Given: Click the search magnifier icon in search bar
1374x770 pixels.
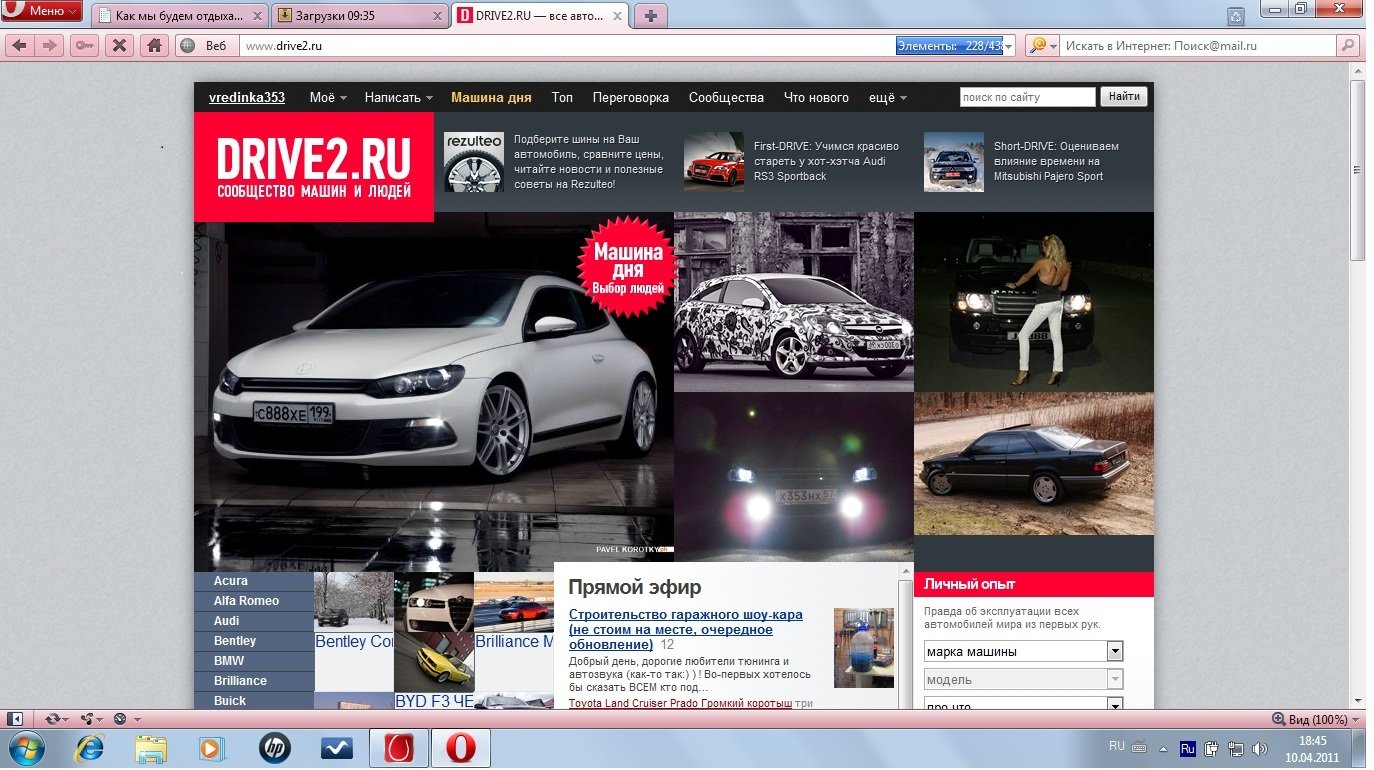Looking at the screenshot, I should point(1348,45).
